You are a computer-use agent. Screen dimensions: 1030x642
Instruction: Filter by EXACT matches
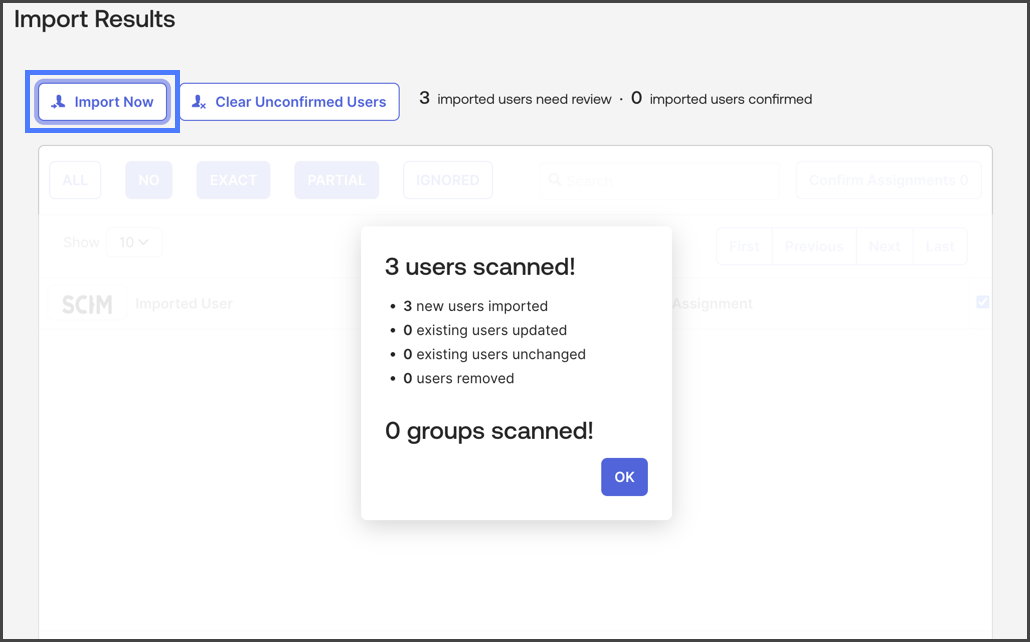pos(233,180)
